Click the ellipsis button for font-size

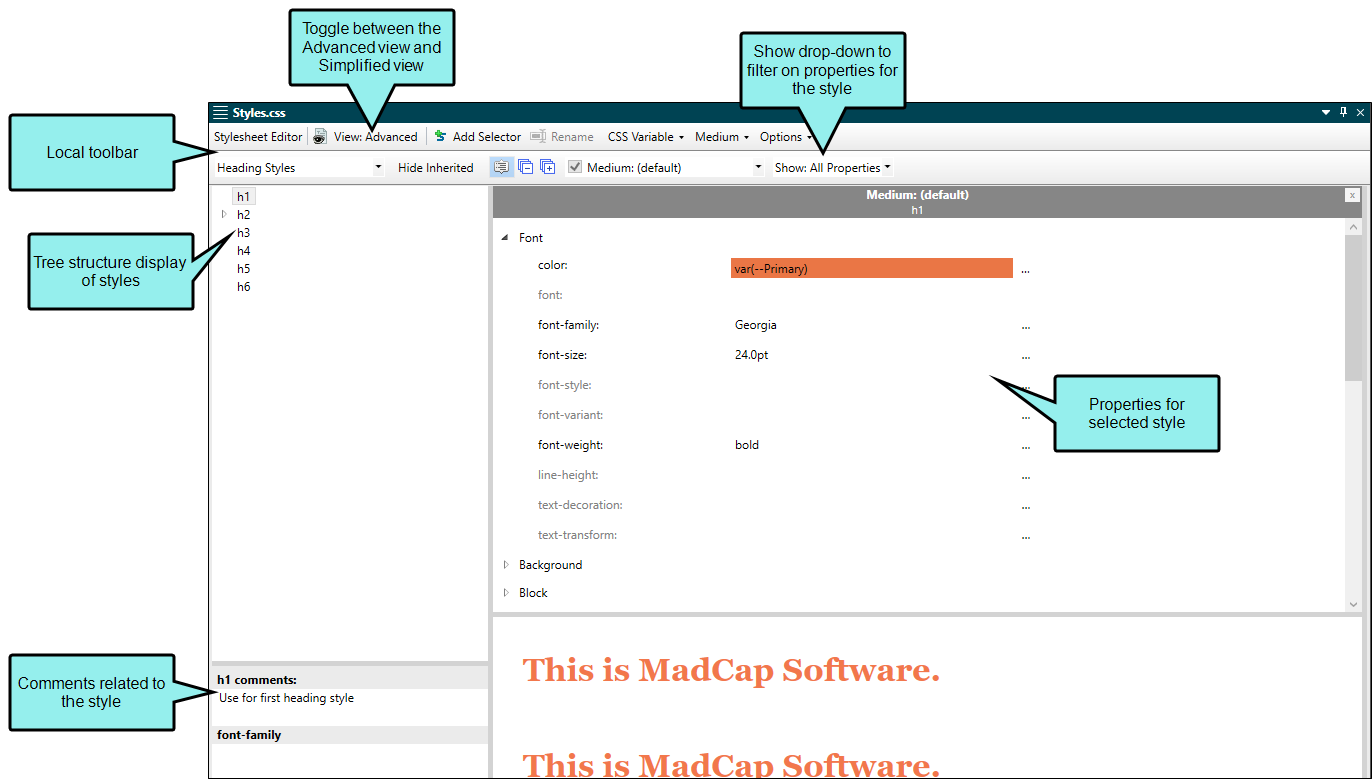click(x=1026, y=357)
